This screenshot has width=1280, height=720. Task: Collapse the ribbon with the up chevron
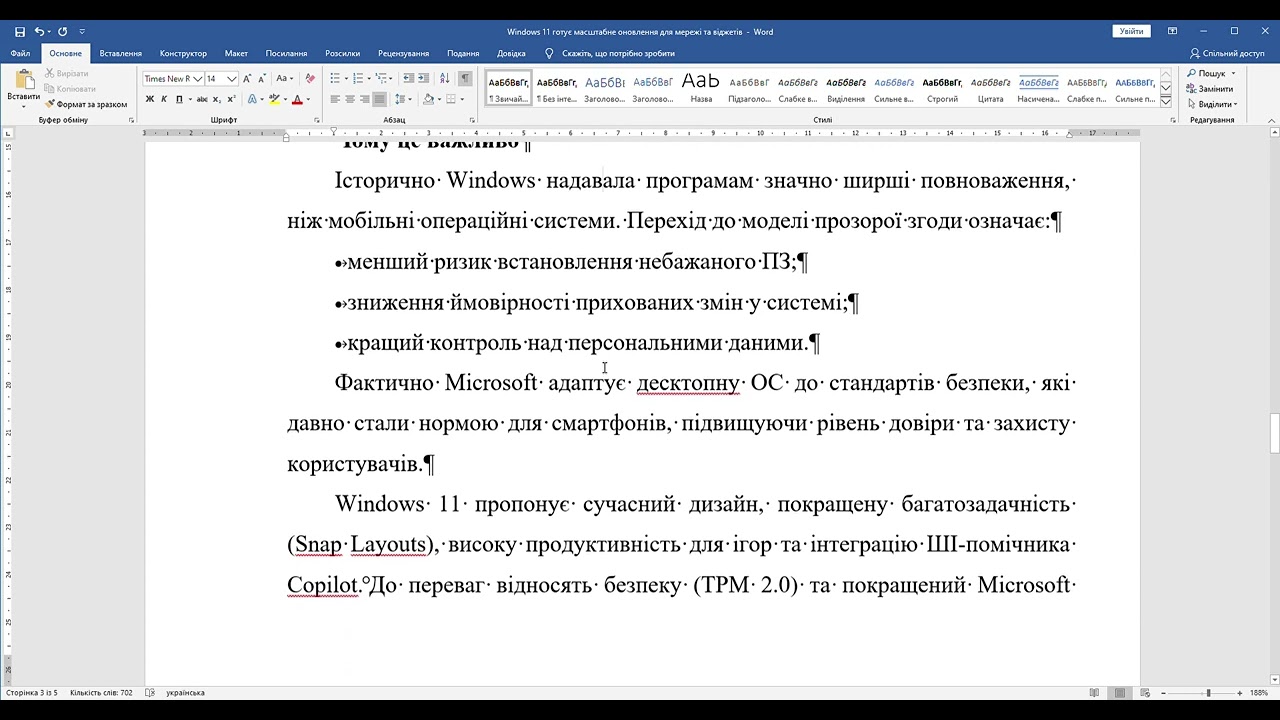[1272, 120]
